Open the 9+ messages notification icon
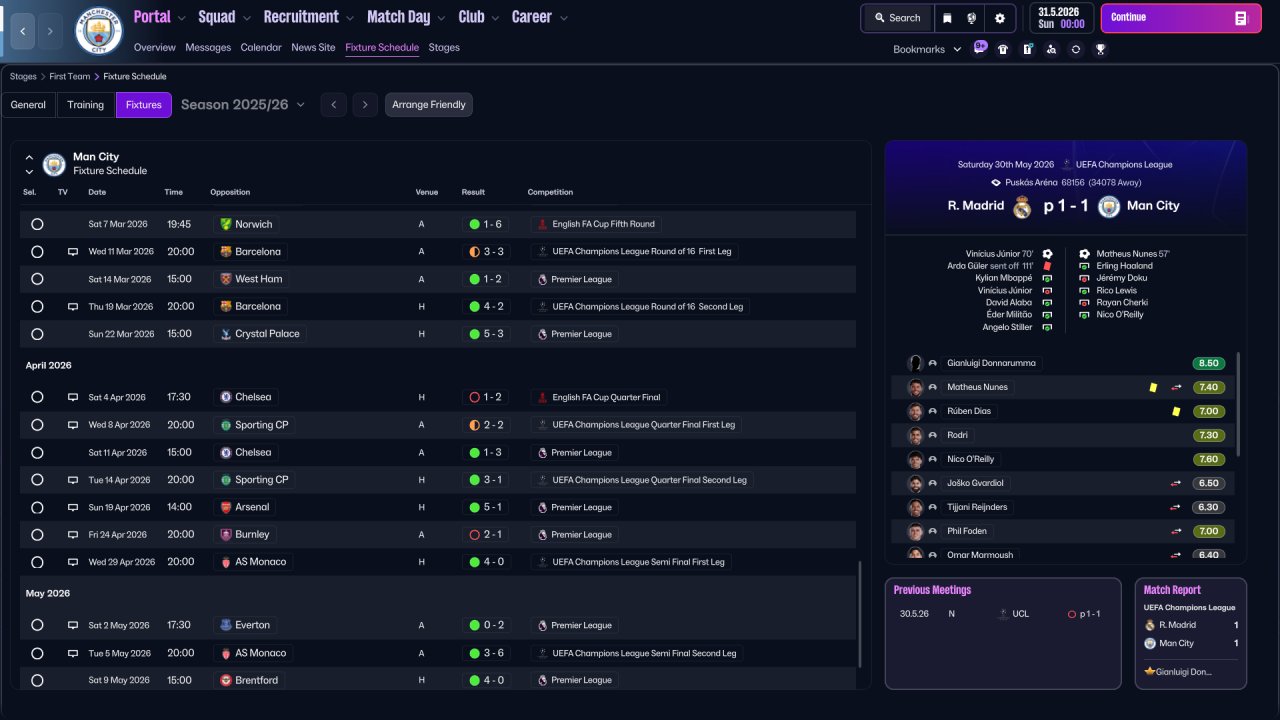Screen dimensions: 1280x720 tap(980, 48)
